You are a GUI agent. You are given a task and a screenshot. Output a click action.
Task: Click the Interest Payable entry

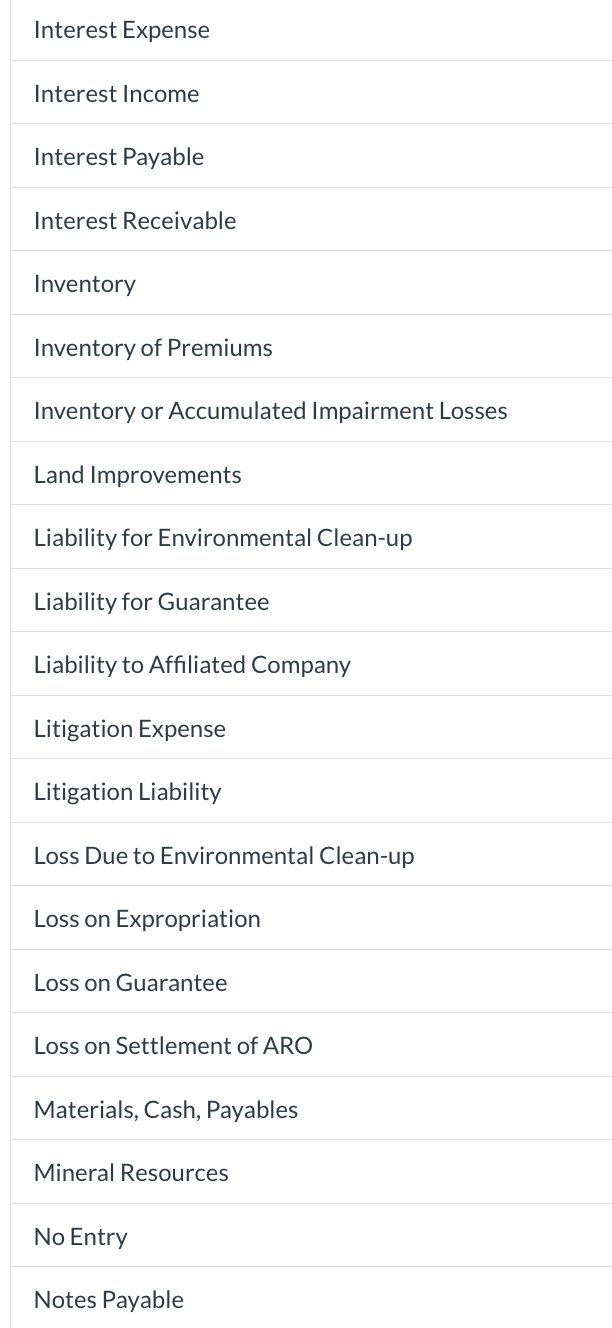[x=118, y=156]
